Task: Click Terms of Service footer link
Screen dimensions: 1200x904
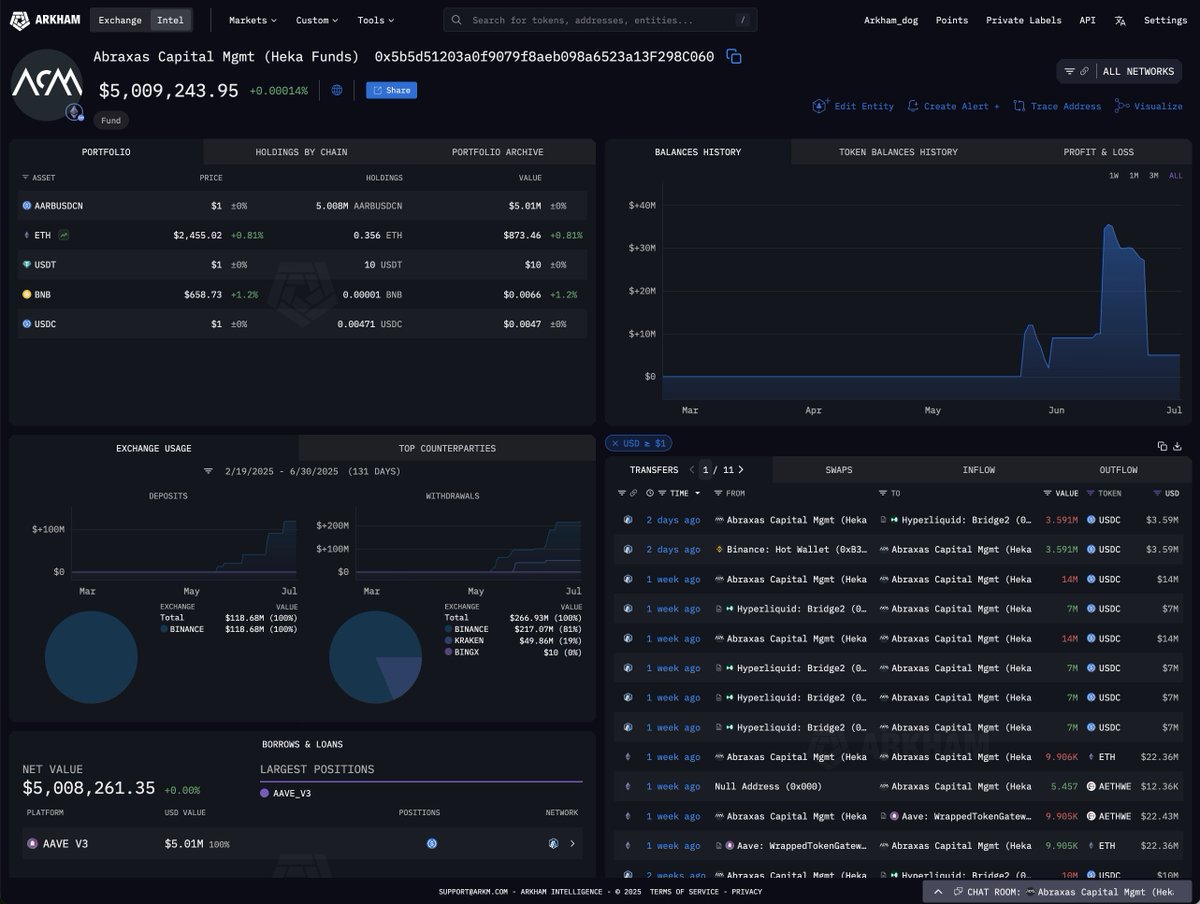Action: [x=684, y=891]
